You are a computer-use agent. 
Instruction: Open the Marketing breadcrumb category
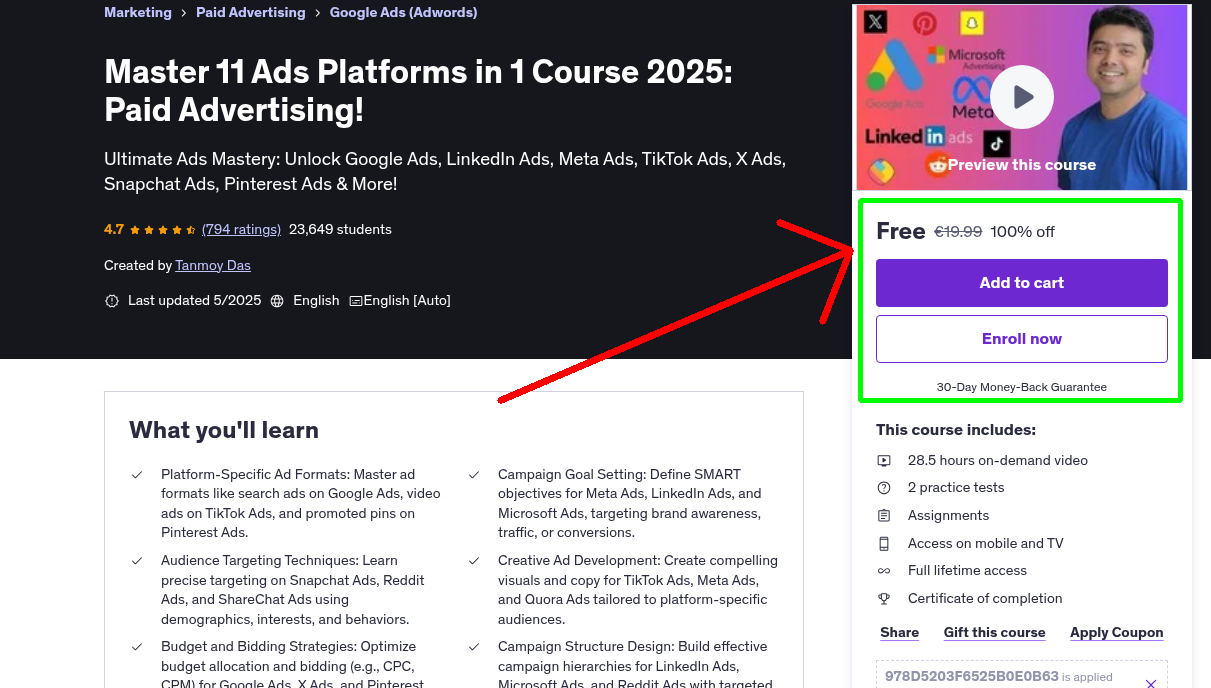(138, 13)
